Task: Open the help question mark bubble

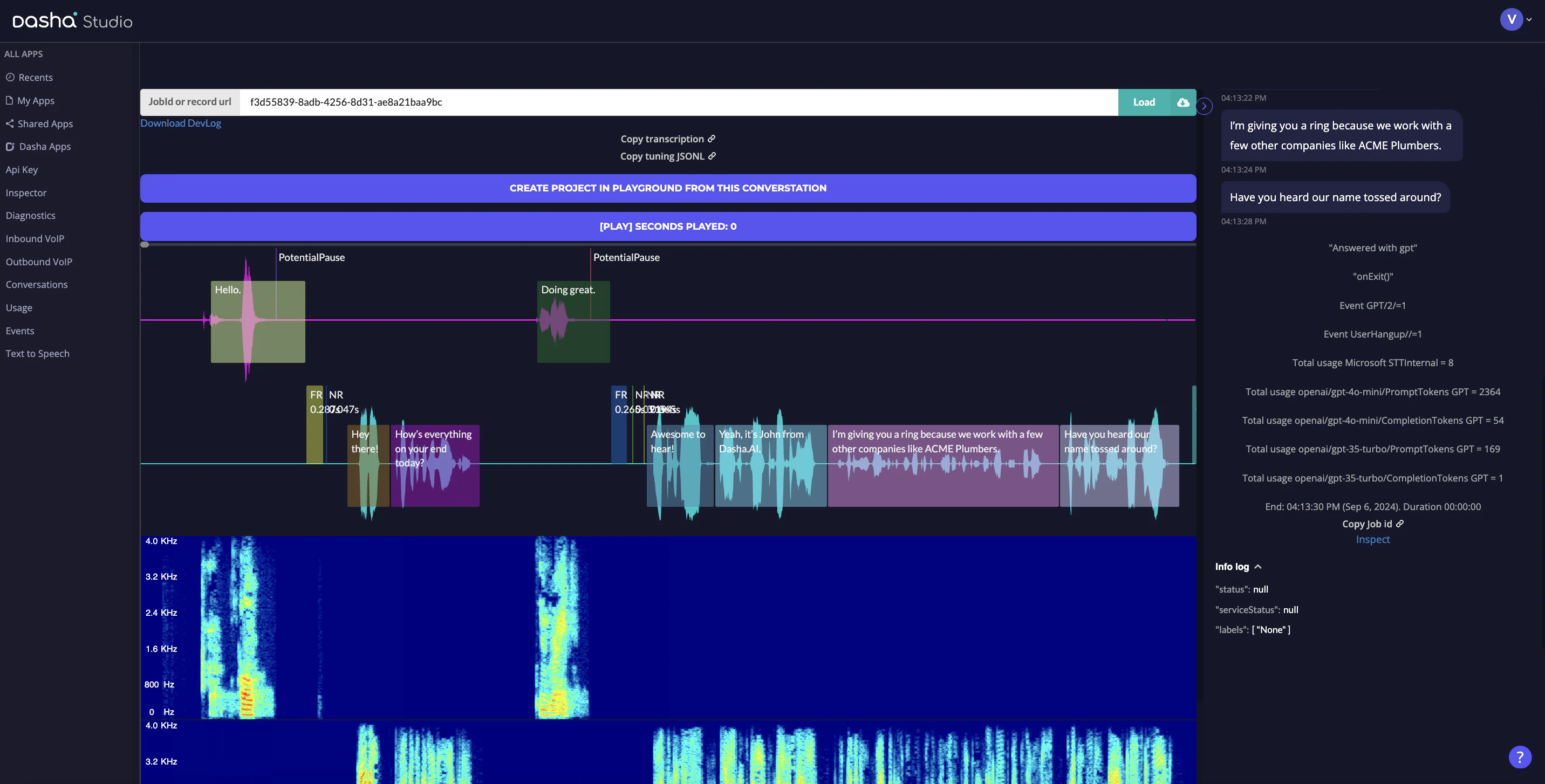Action: 1519,757
